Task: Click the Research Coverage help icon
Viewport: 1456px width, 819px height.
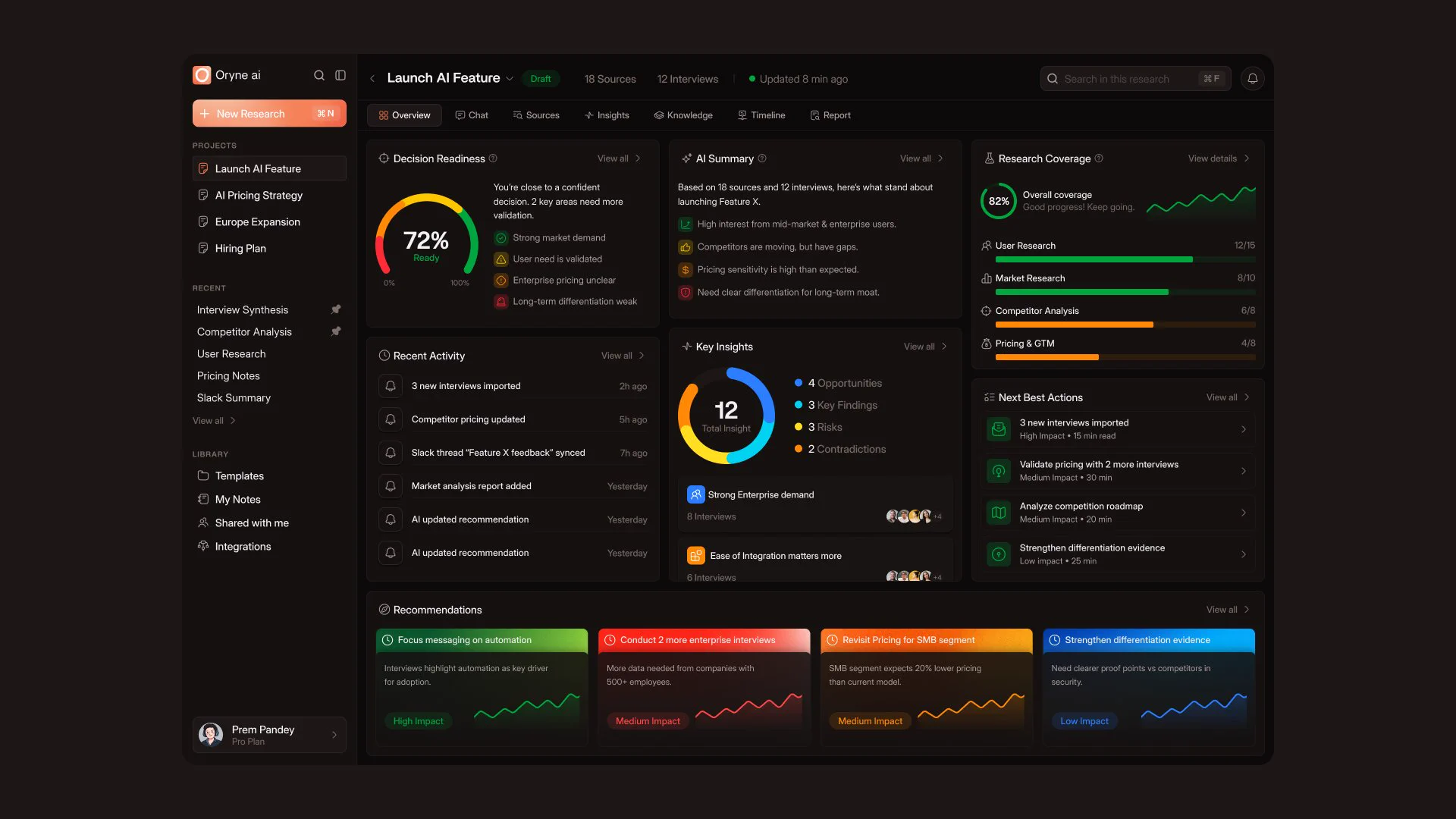Action: coord(1099,158)
